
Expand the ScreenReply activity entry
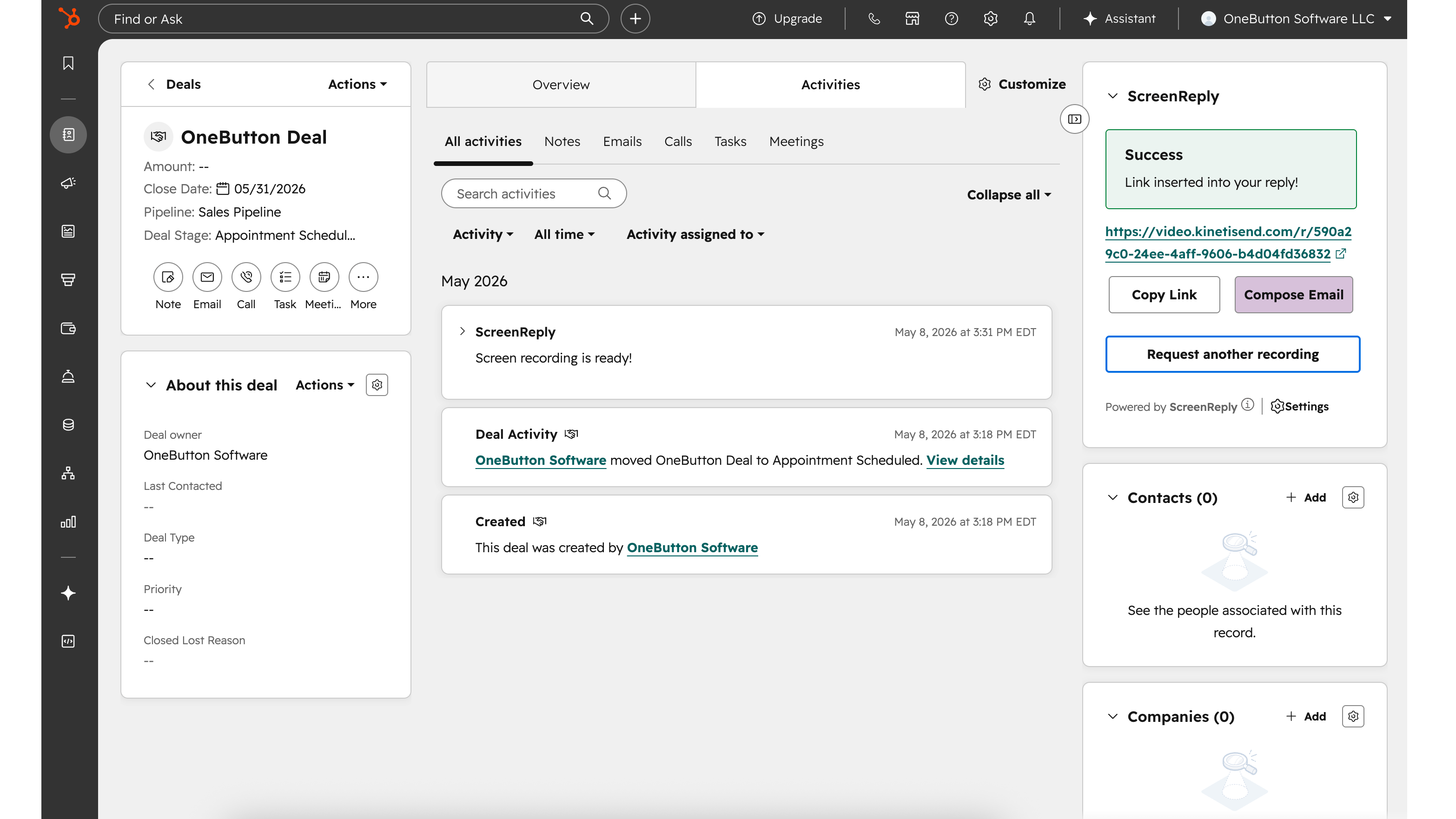click(463, 331)
